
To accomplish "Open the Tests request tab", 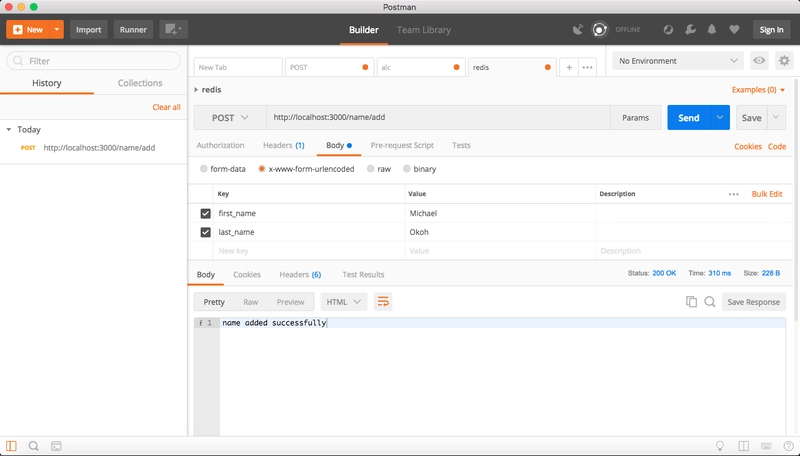I will tap(461, 145).
